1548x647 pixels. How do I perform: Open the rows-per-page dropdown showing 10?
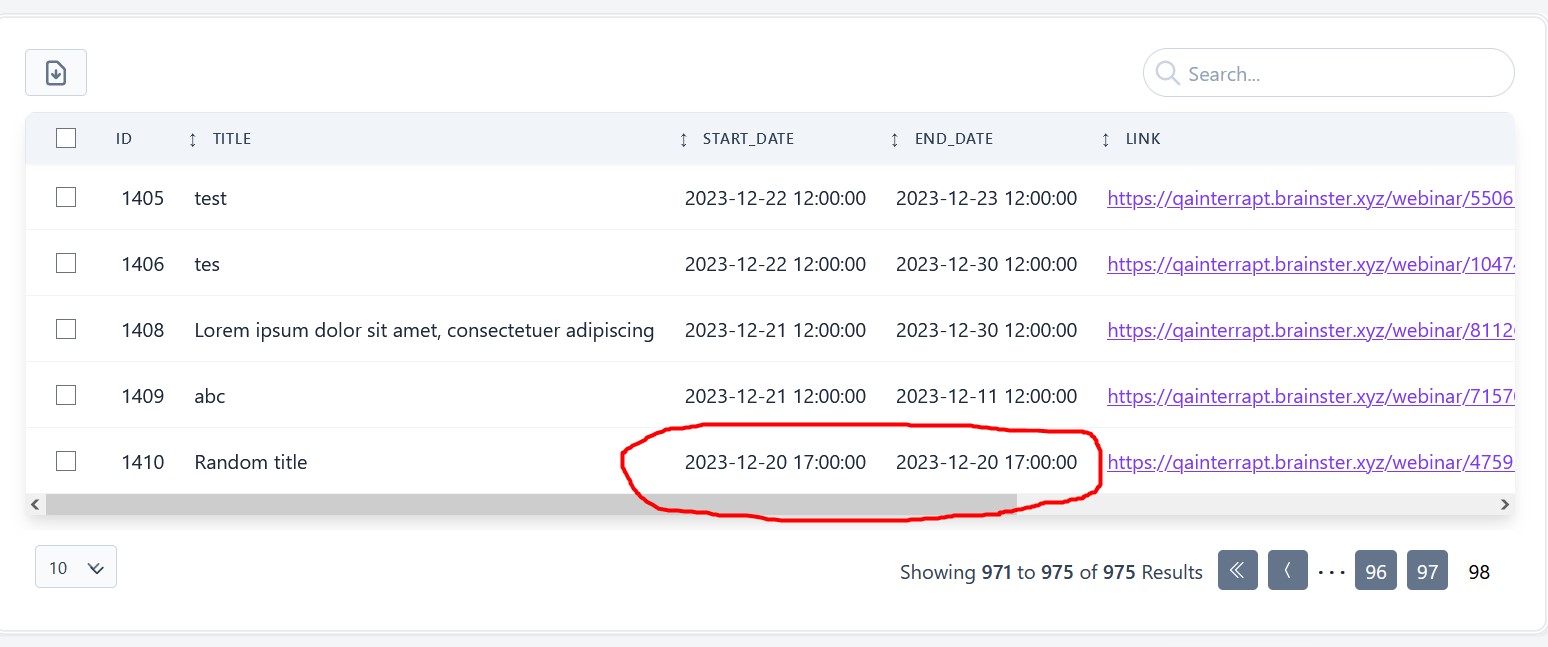pyautogui.click(x=76, y=567)
